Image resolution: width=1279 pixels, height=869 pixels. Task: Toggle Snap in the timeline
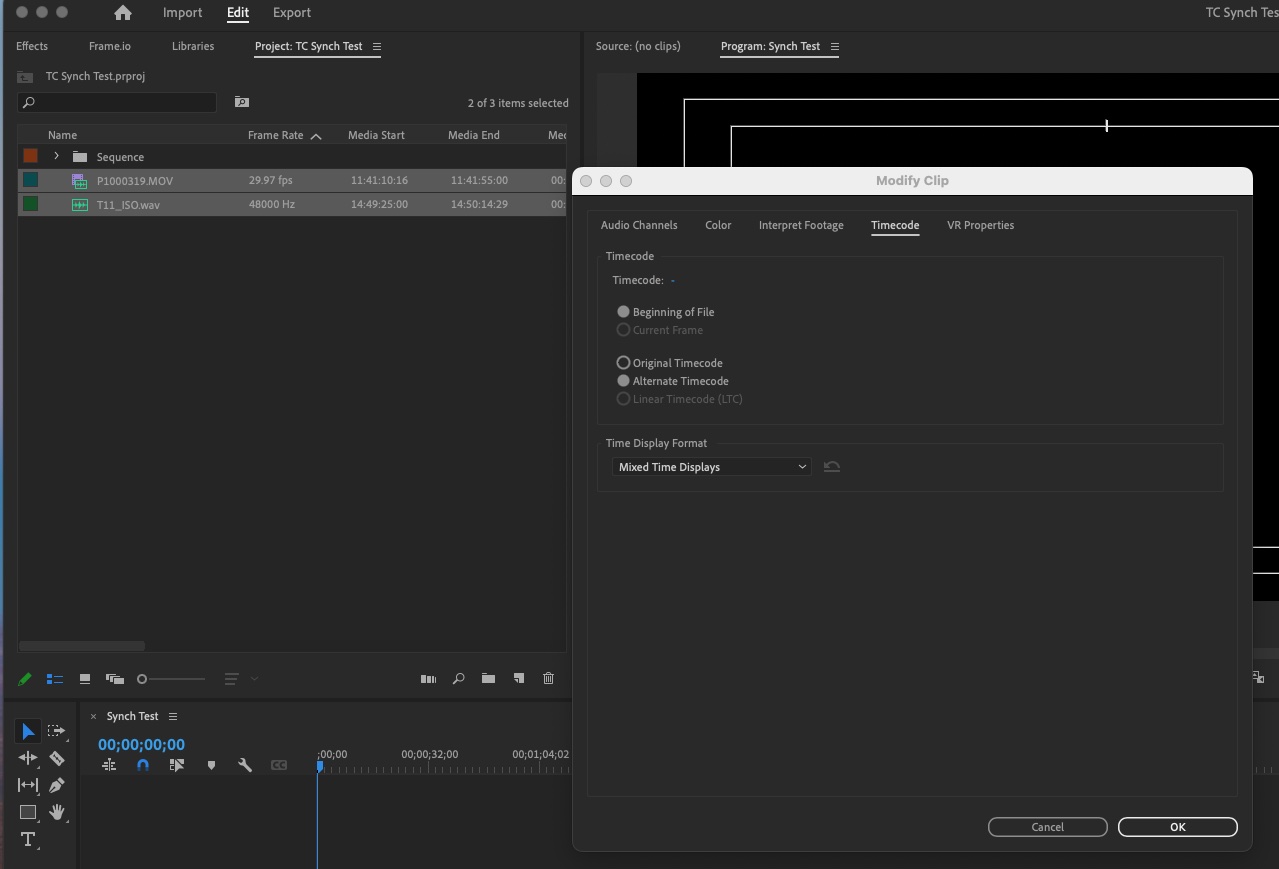pos(143,765)
